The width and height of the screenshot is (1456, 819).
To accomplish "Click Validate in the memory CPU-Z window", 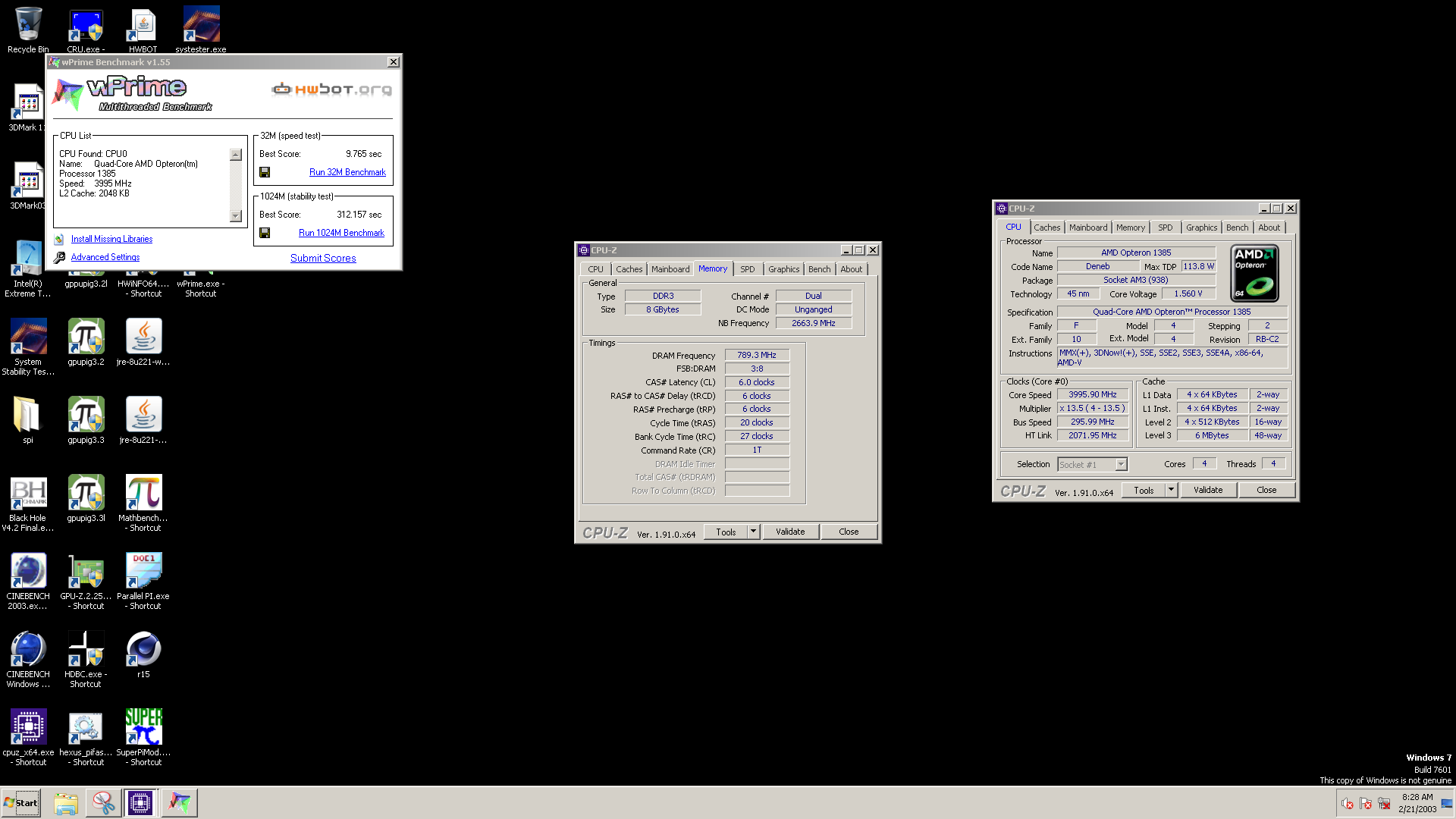I will point(790,532).
